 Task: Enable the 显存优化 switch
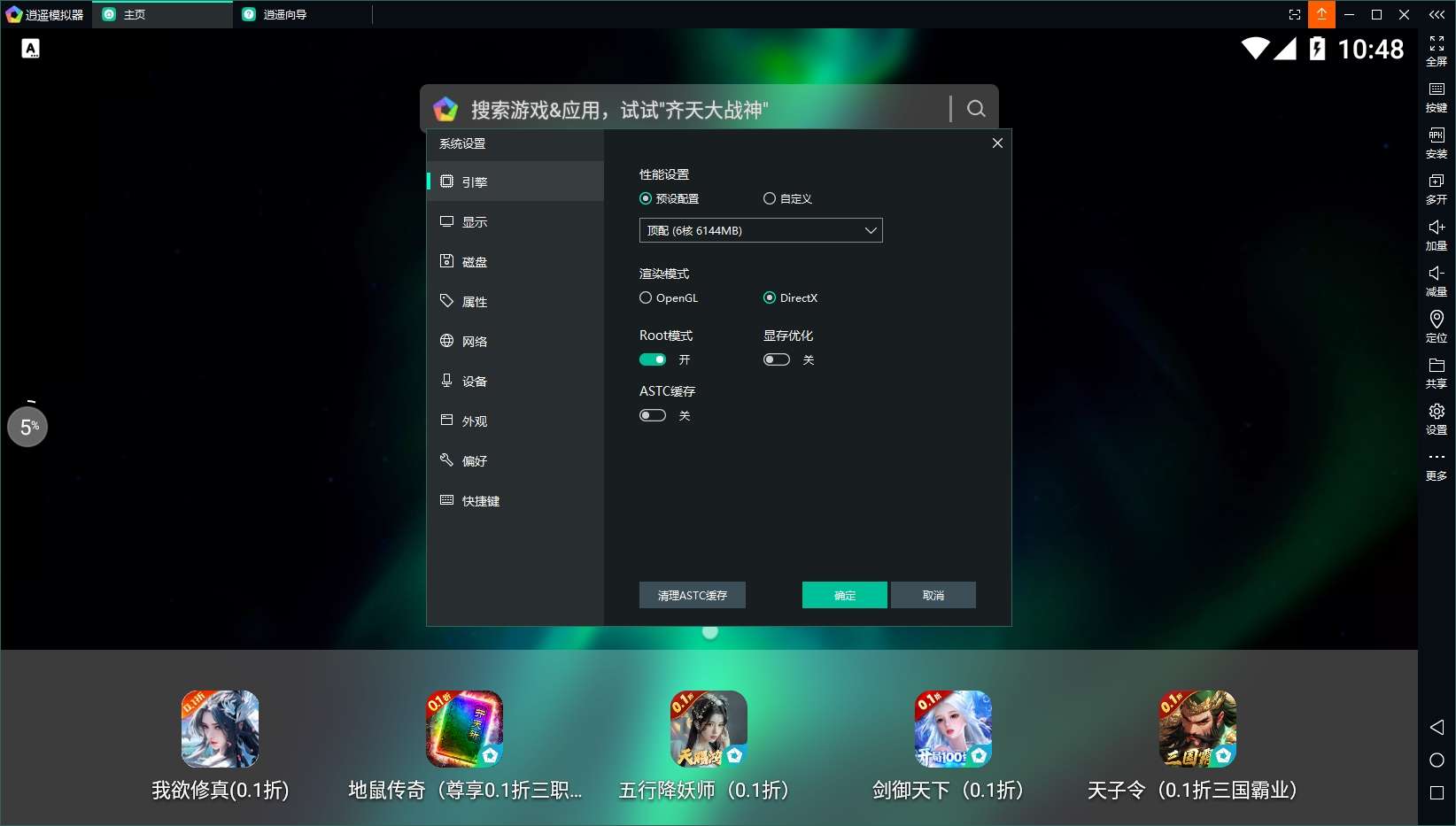coord(777,359)
